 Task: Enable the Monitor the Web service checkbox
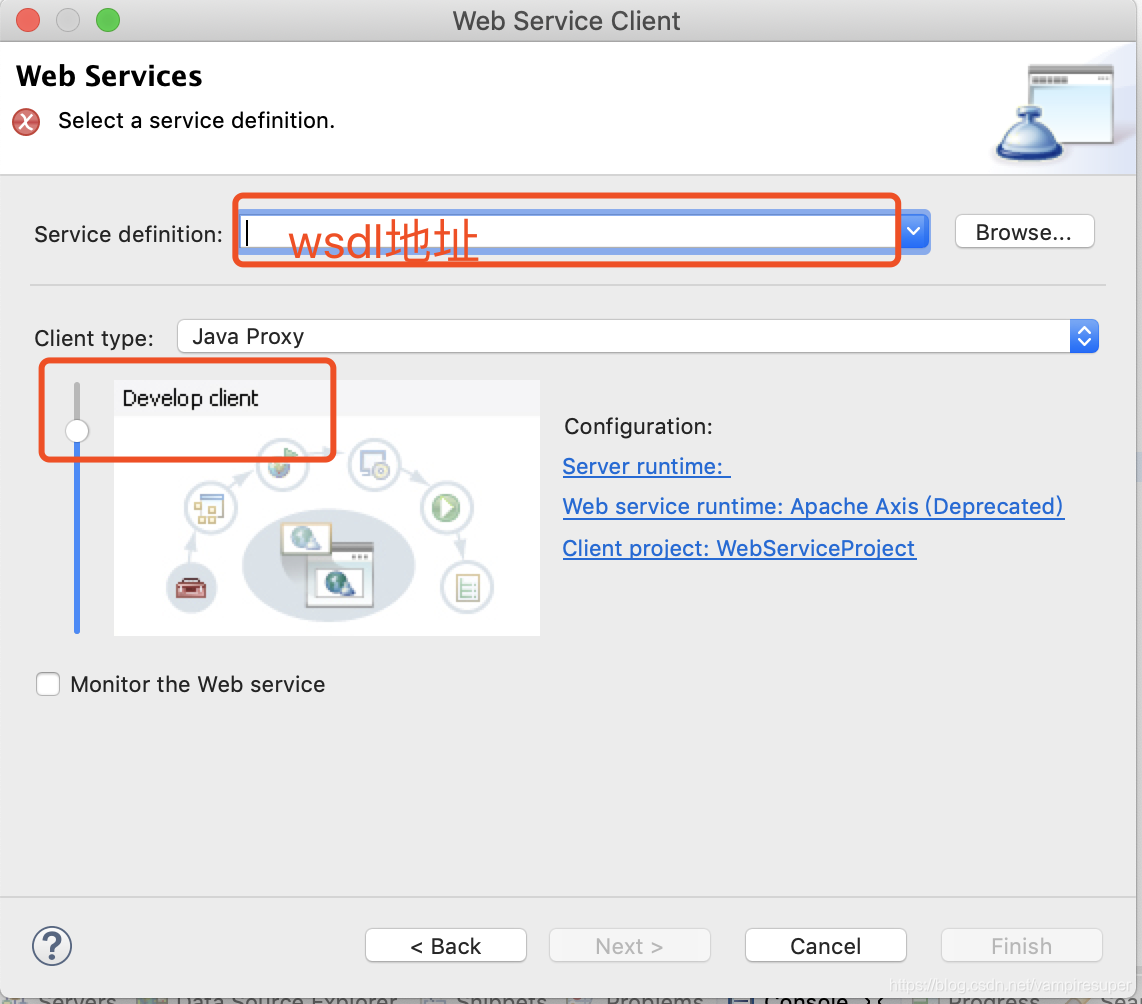click(47, 684)
